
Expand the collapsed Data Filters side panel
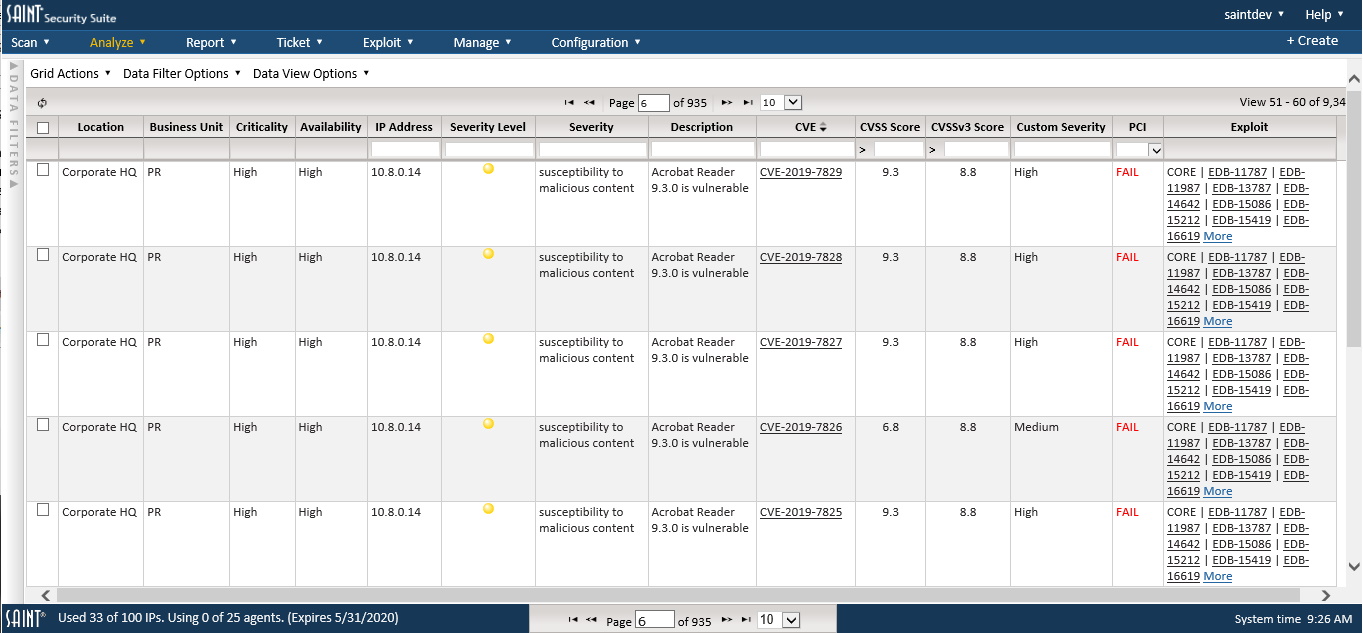tap(14, 126)
